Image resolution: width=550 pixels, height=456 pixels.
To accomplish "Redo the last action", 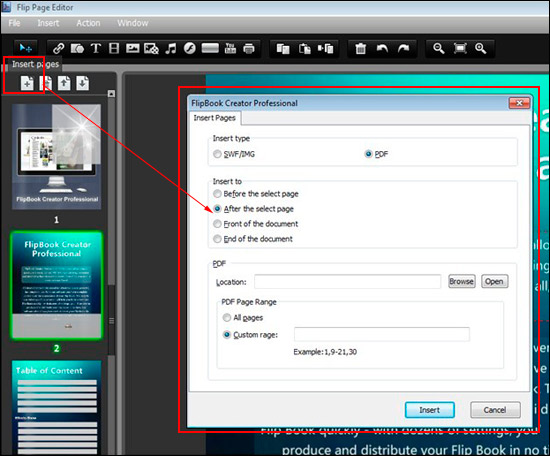I will pos(403,48).
